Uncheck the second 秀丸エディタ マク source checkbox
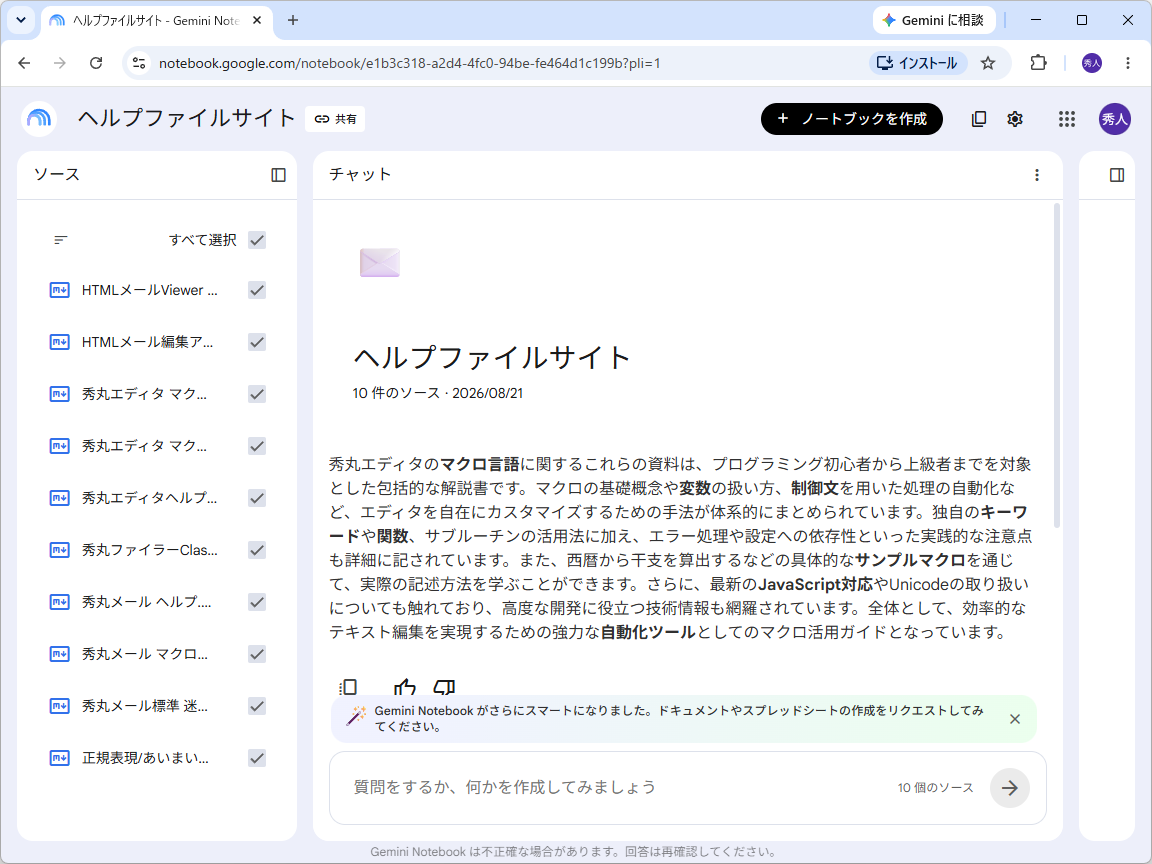This screenshot has width=1152, height=864. [256, 446]
